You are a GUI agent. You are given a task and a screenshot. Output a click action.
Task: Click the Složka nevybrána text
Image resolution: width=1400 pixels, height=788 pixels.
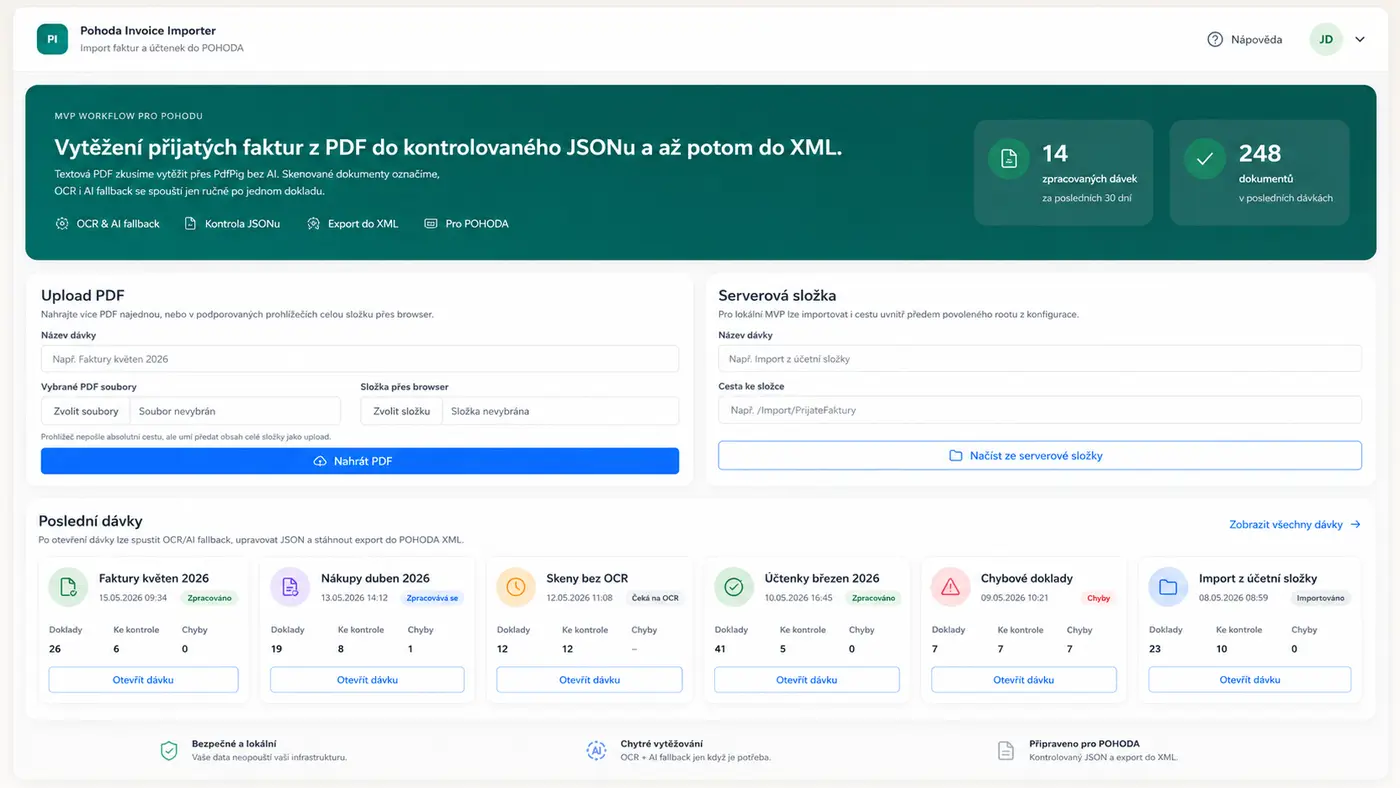pos(490,411)
